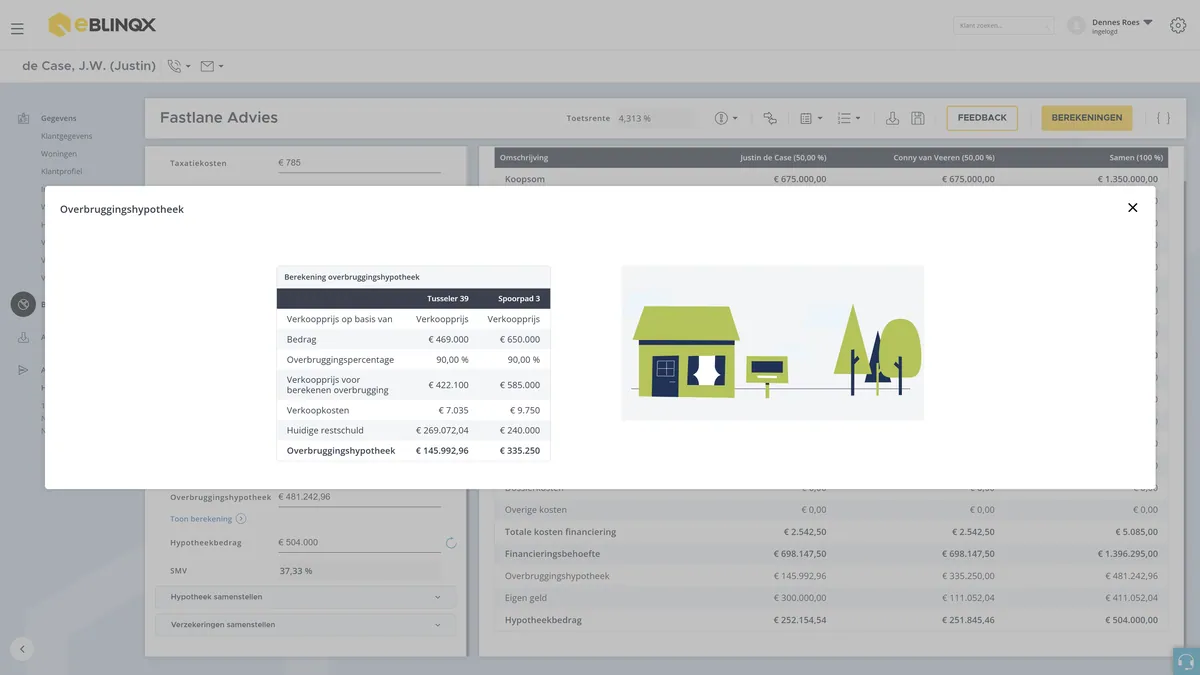Click the Gegevens section icon

23,118
